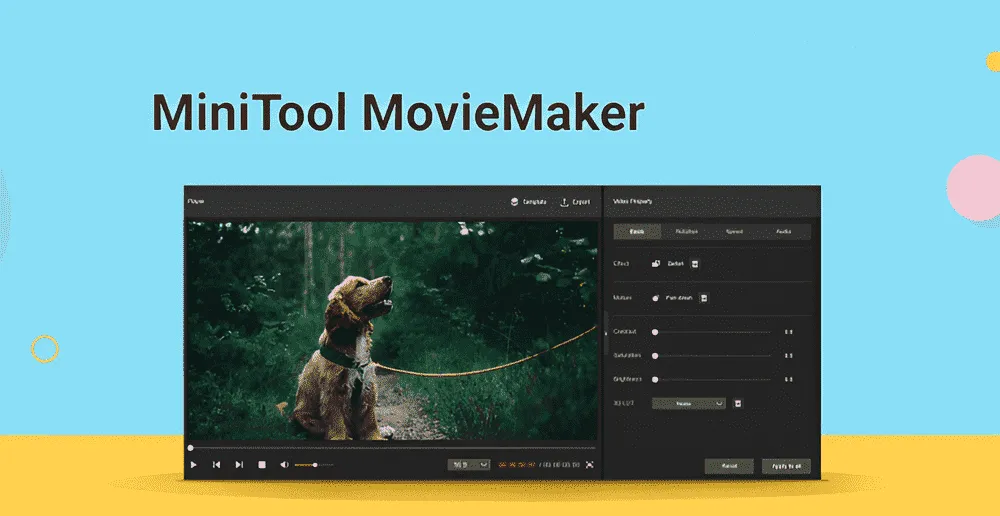Click the Saturation value field
This screenshot has width=1000, height=516.
(789, 355)
